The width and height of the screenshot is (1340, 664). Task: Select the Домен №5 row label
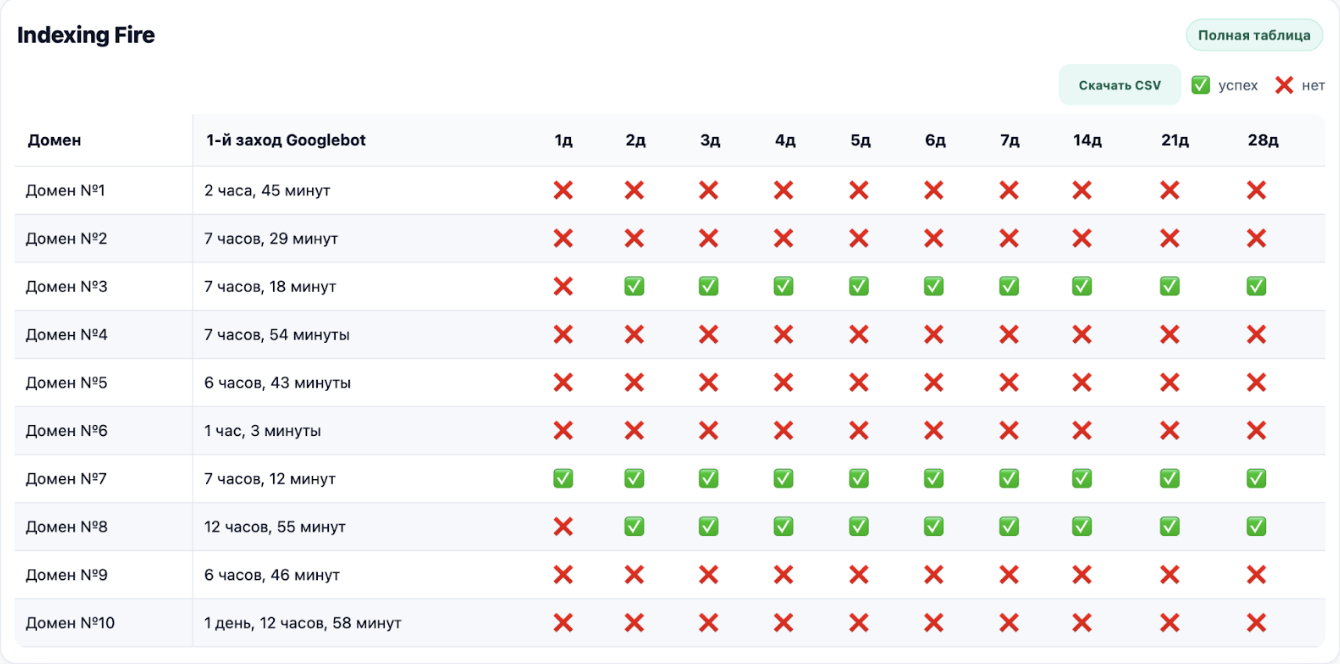coord(66,383)
